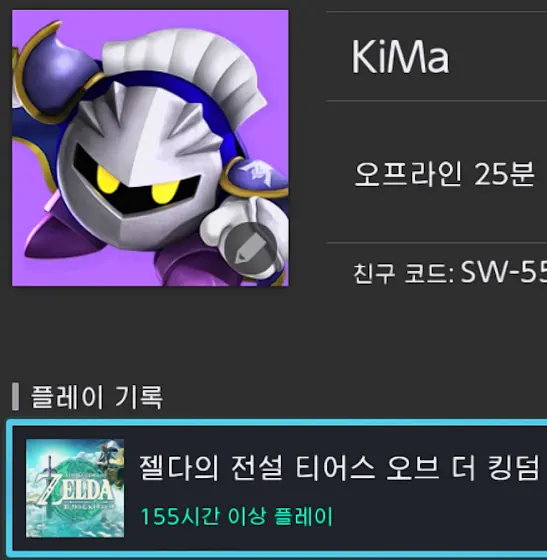This screenshot has height=560, width=547.
Task: Click the Zelda logo on game cover
Action: click(74, 489)
